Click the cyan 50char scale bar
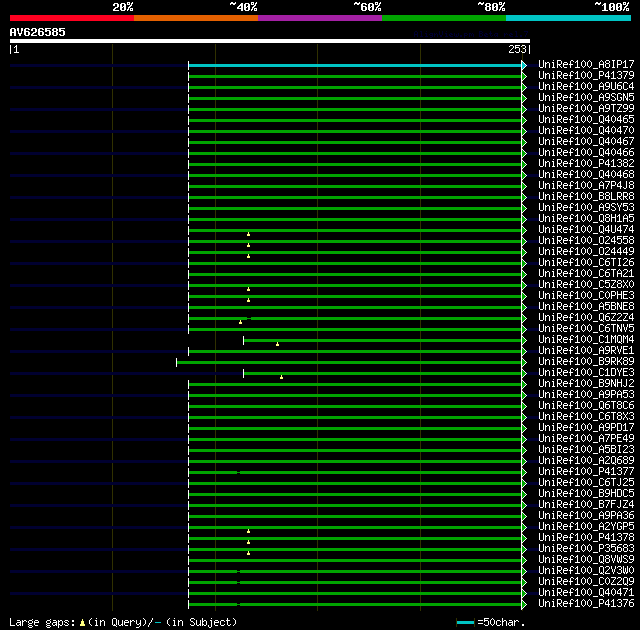 pos(465,622)
